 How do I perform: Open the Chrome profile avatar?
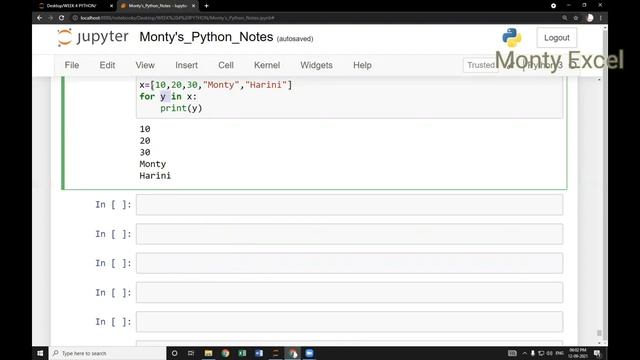pos(589,18)
